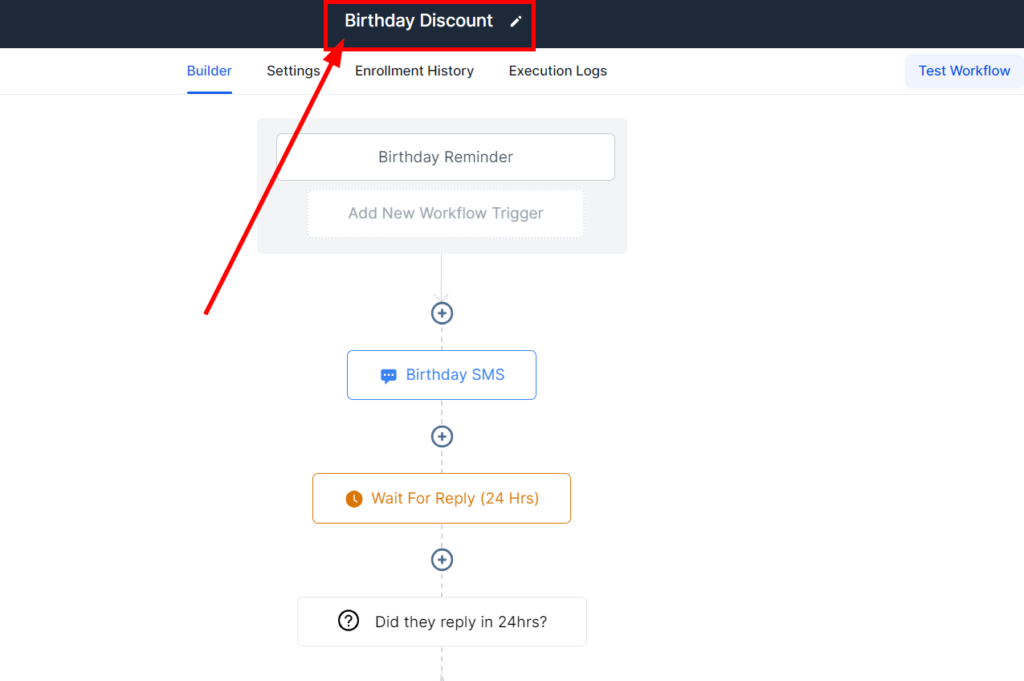The height and width of the screenshot is (681, 1024).
Task: Click Add New Workflow Trigger
Action: 445,213
